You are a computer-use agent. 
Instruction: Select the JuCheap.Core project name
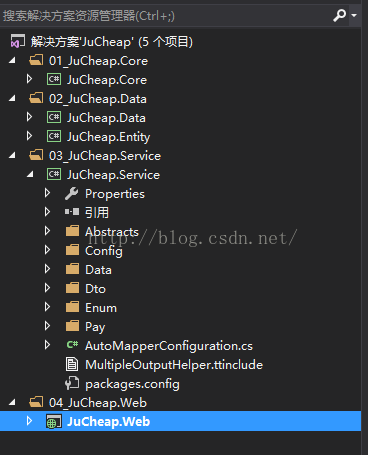pos(107,80)
